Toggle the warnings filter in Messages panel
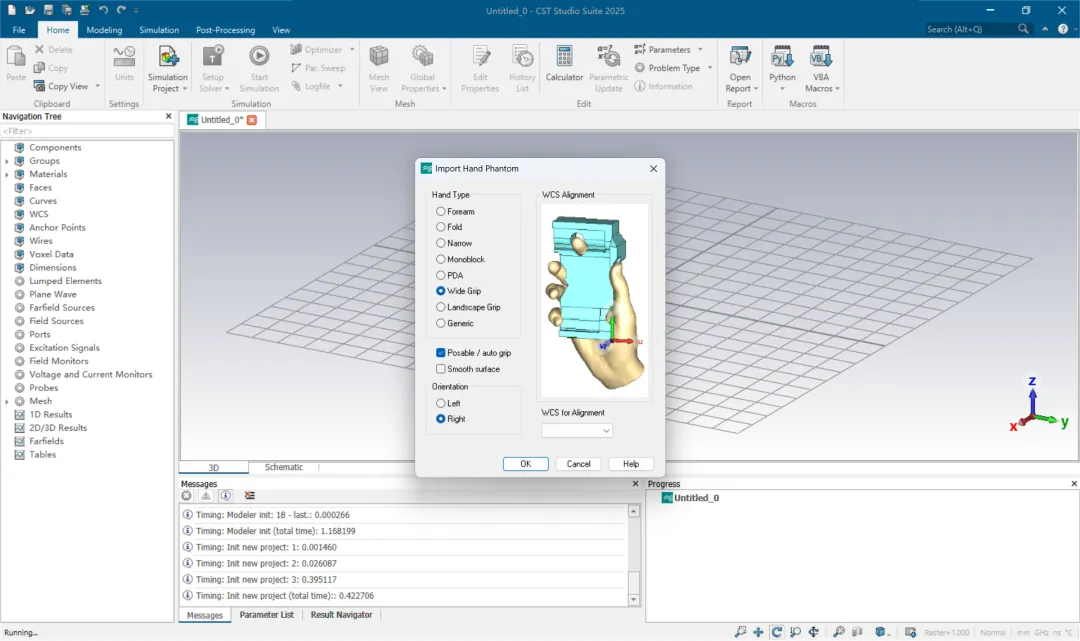 [x=205, y=496]
